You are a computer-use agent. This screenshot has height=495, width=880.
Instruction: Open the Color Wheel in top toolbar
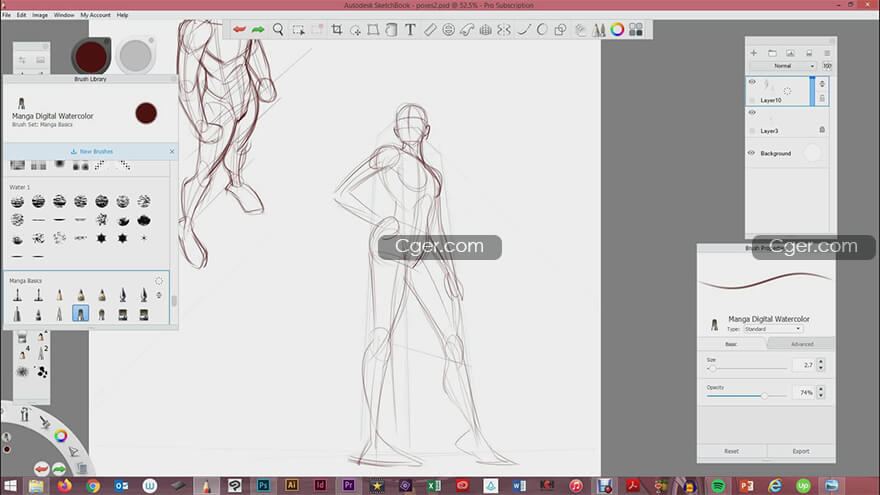click(x=617, y=29)
